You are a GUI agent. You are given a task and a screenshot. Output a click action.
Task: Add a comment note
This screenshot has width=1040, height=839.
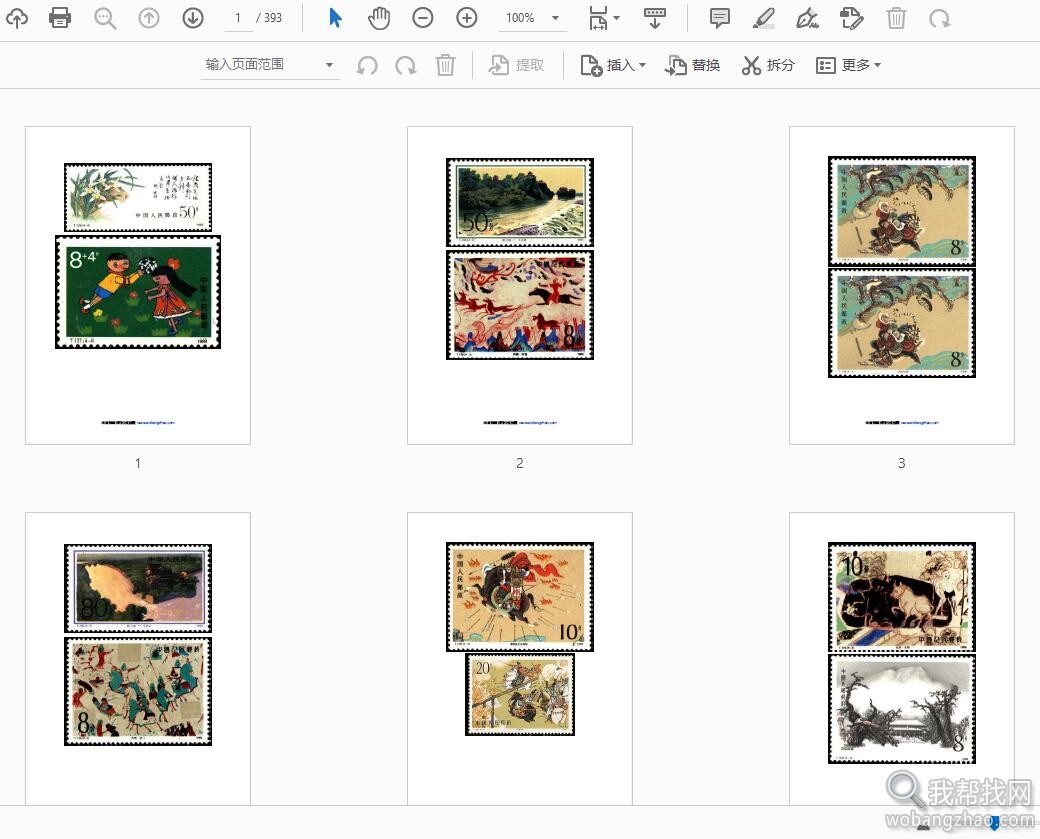point(720,18)
